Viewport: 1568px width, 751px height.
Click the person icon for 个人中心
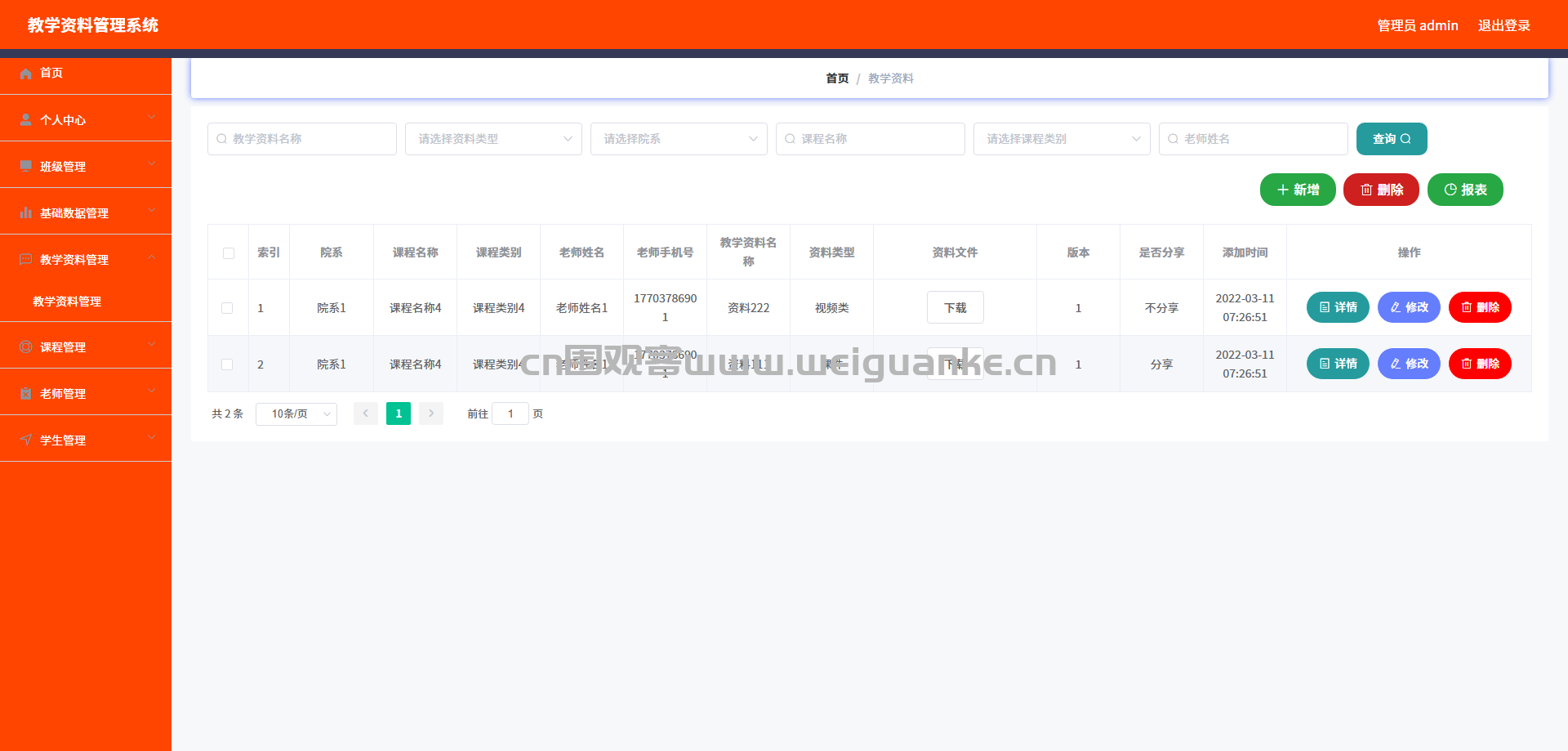click(x=26, y=120)
